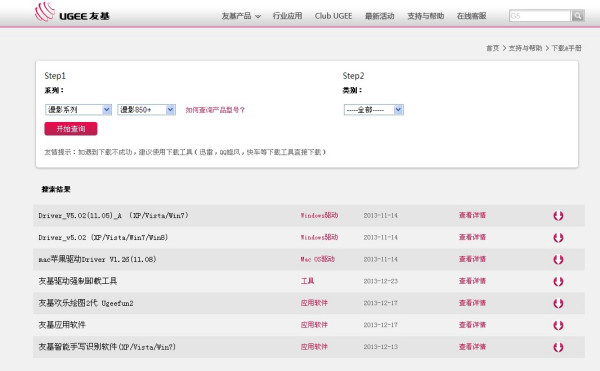The width and height of the screenshot is (600, 371).
Task: Click the Mac OS驱动 category tag
Action: pos(318,259)
